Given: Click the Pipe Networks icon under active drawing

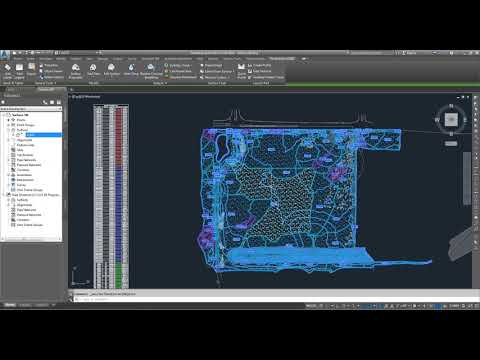Looking at the screenshot, I should pos(14,160).
